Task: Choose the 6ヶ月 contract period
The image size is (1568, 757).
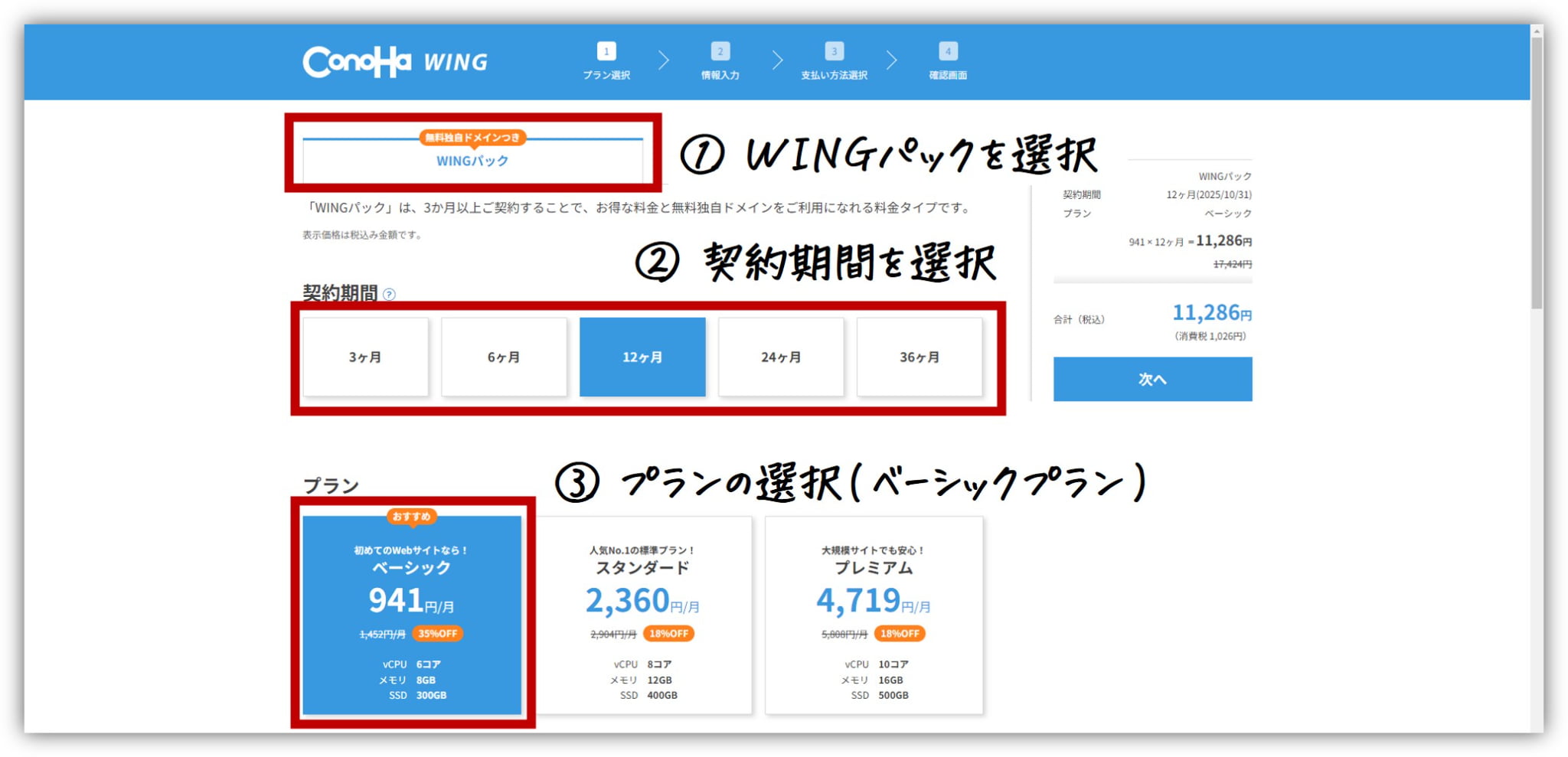Action: 504,357
